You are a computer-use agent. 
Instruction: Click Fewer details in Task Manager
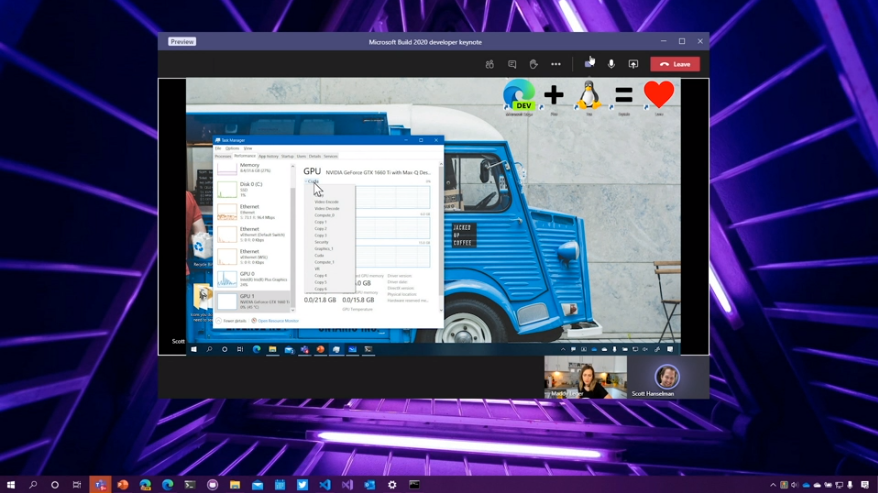click(x=231, y=321)
